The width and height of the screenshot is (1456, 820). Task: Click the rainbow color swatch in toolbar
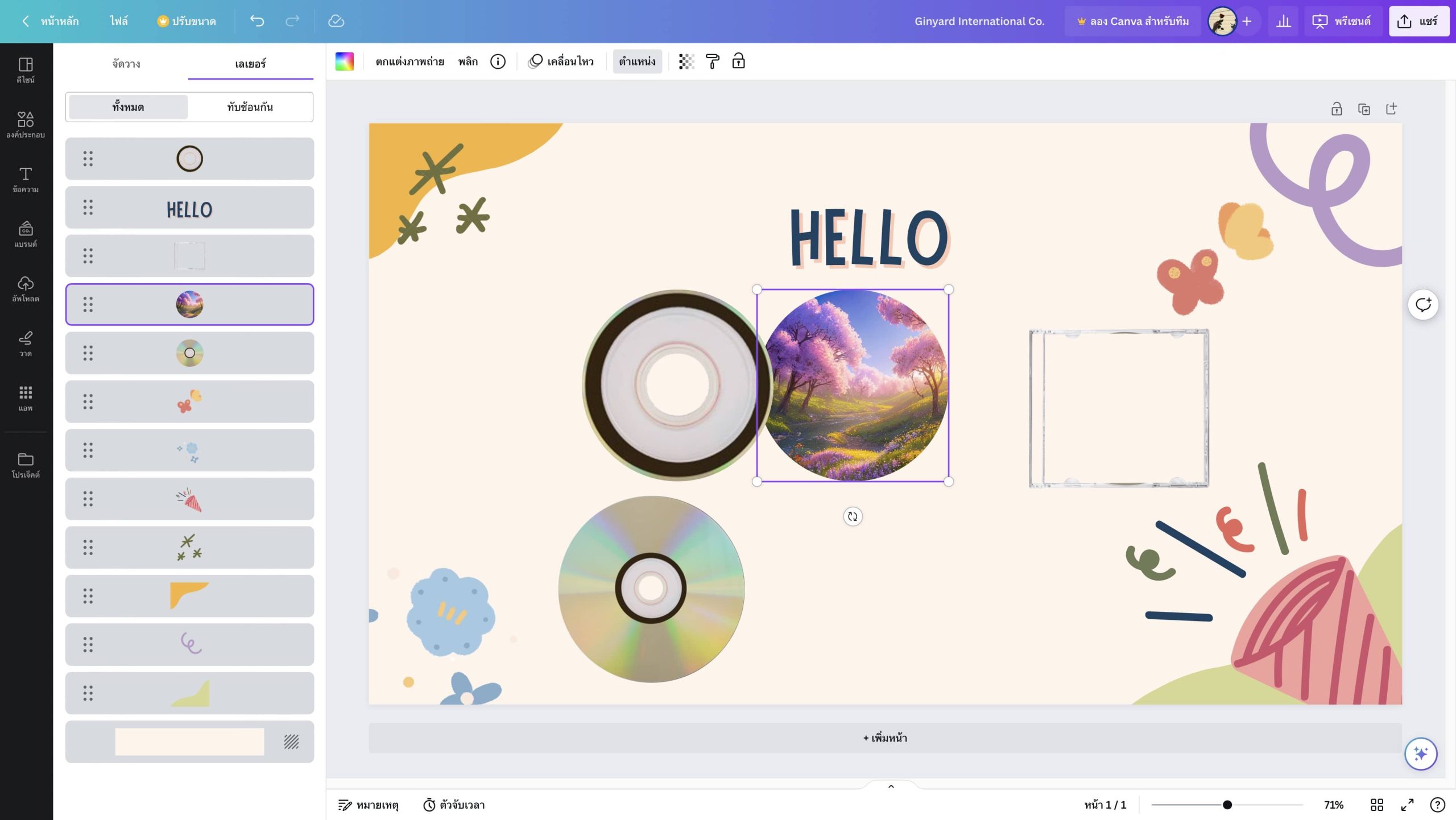click(x=344, y=61)
